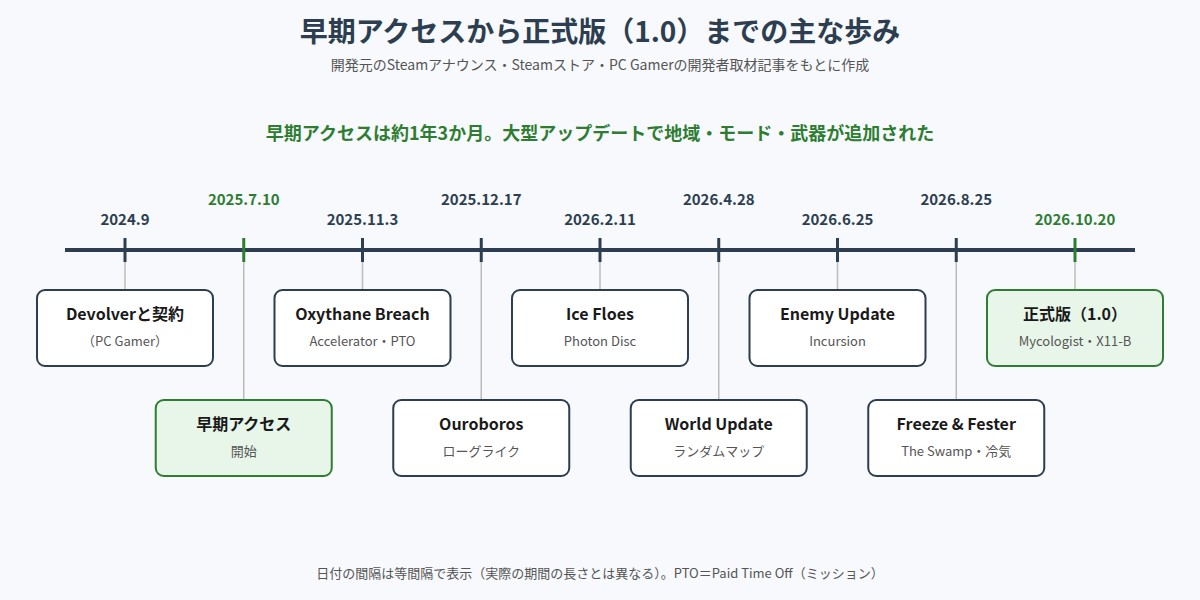Click the Enemy Update Incursion card
The width and height of the screenshot is (1200, 600).
click(x=837, y=328)
